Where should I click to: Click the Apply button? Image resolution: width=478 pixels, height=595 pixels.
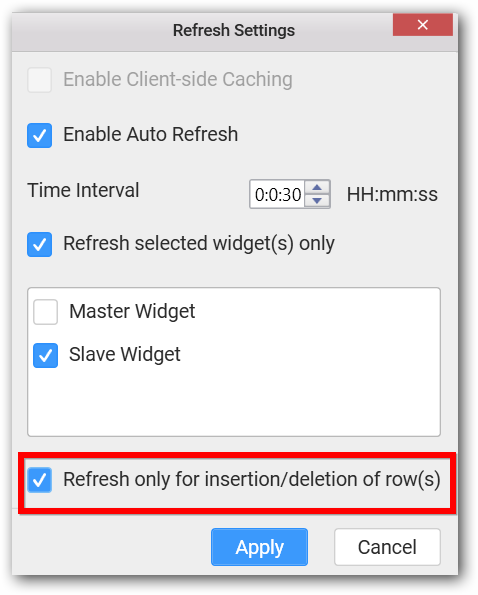(259, 547)
